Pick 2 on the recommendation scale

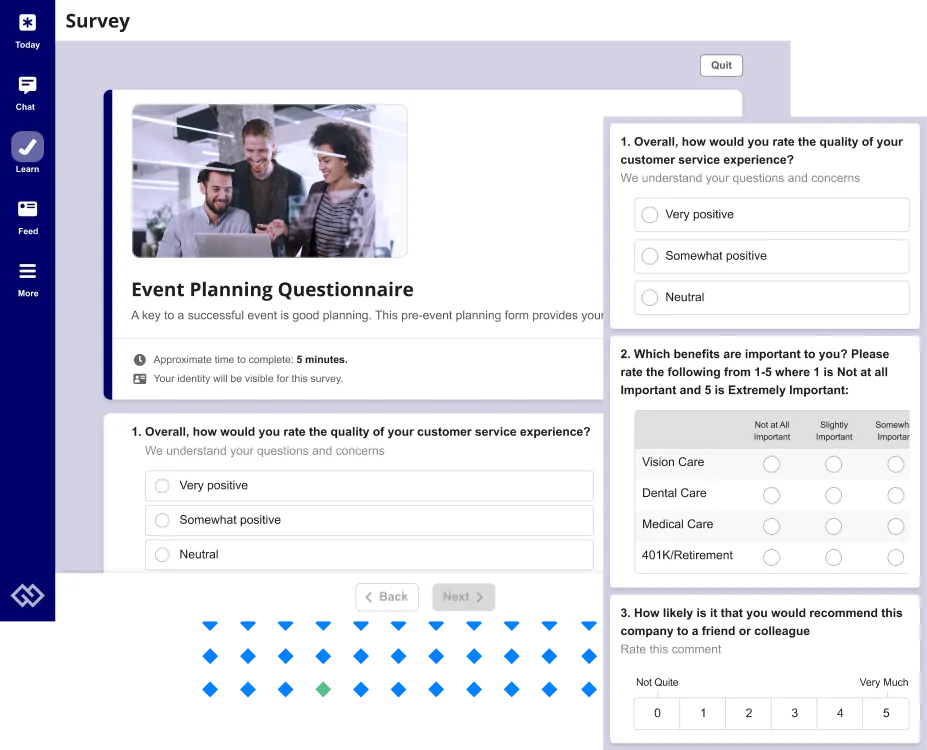748,713
